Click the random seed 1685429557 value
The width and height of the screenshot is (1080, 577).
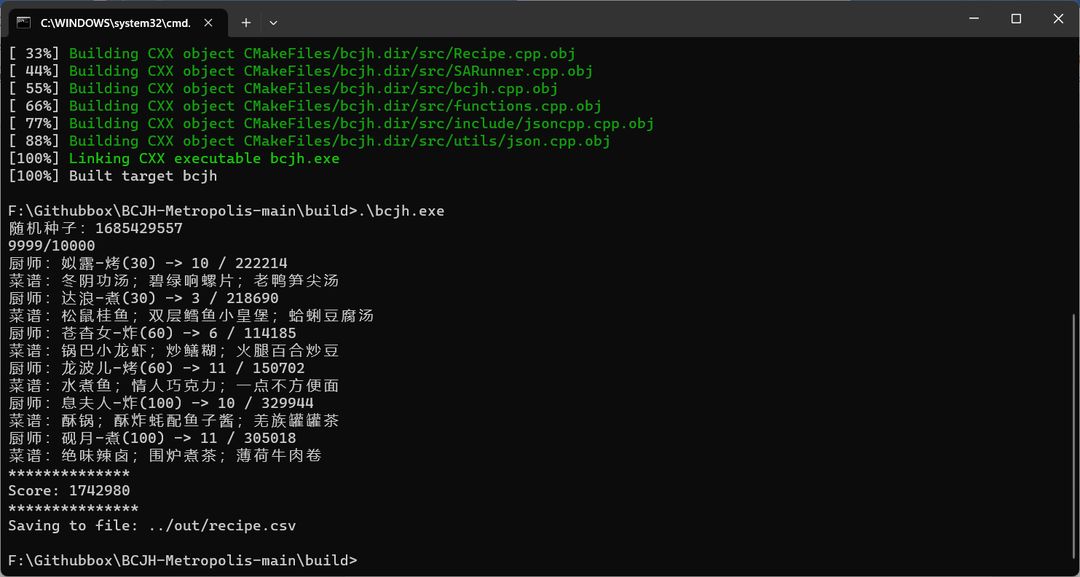(x=139, y=228)
